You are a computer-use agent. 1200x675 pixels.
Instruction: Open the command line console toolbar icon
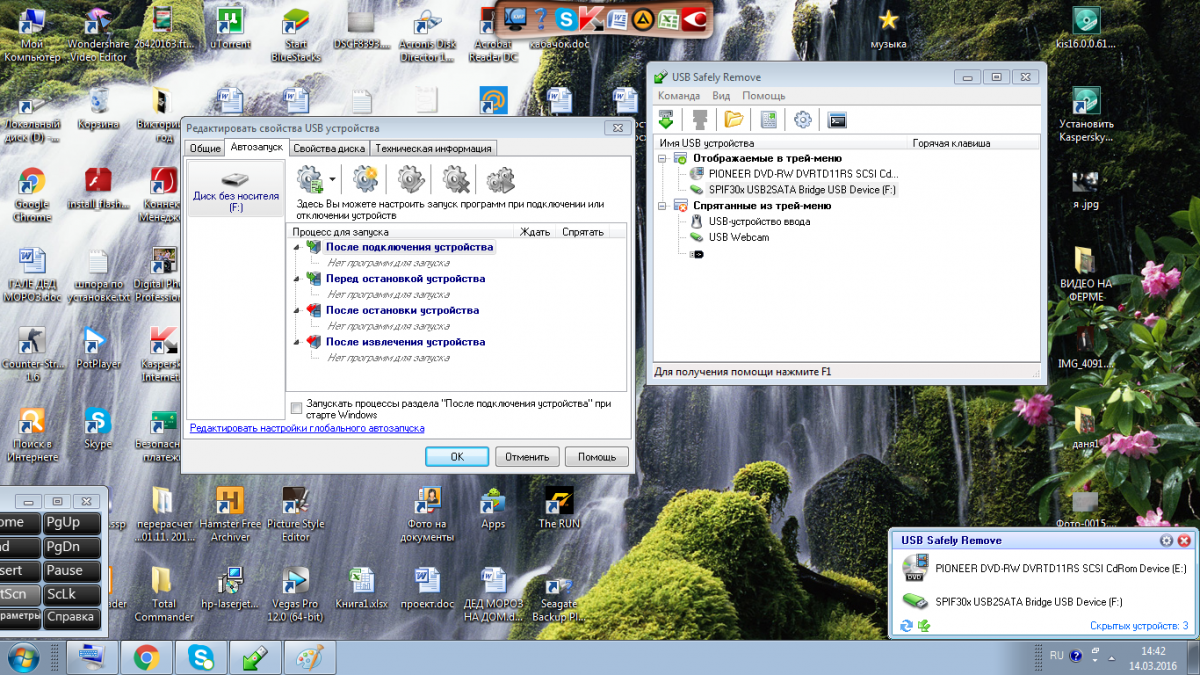(838, 120)
